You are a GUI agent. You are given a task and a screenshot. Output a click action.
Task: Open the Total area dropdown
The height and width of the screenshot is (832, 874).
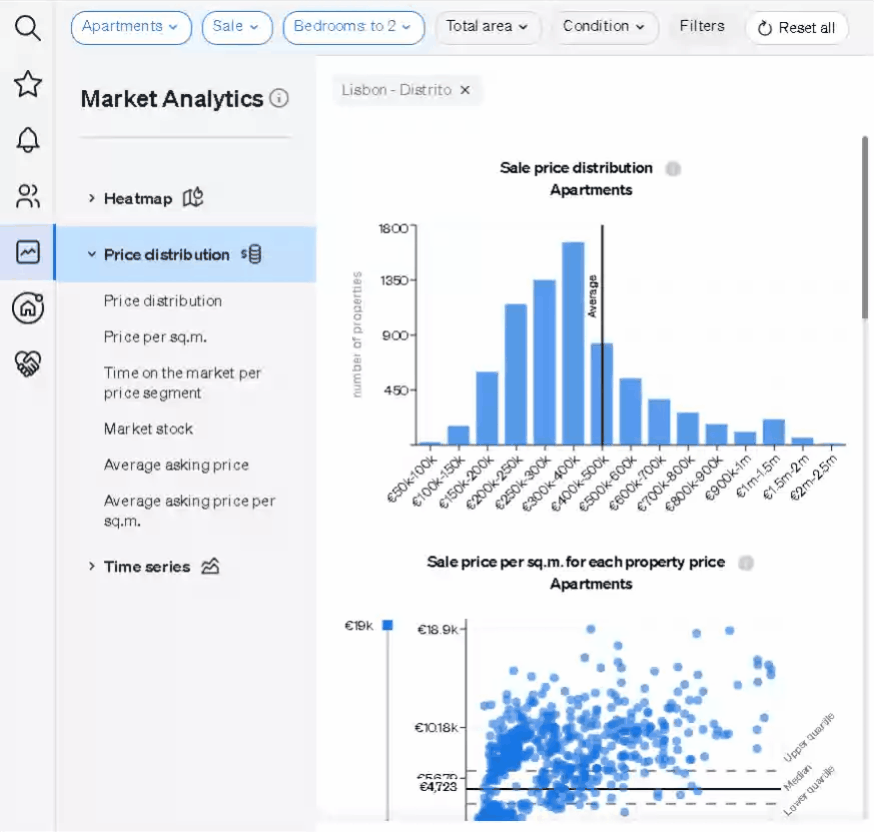point(488,27)
